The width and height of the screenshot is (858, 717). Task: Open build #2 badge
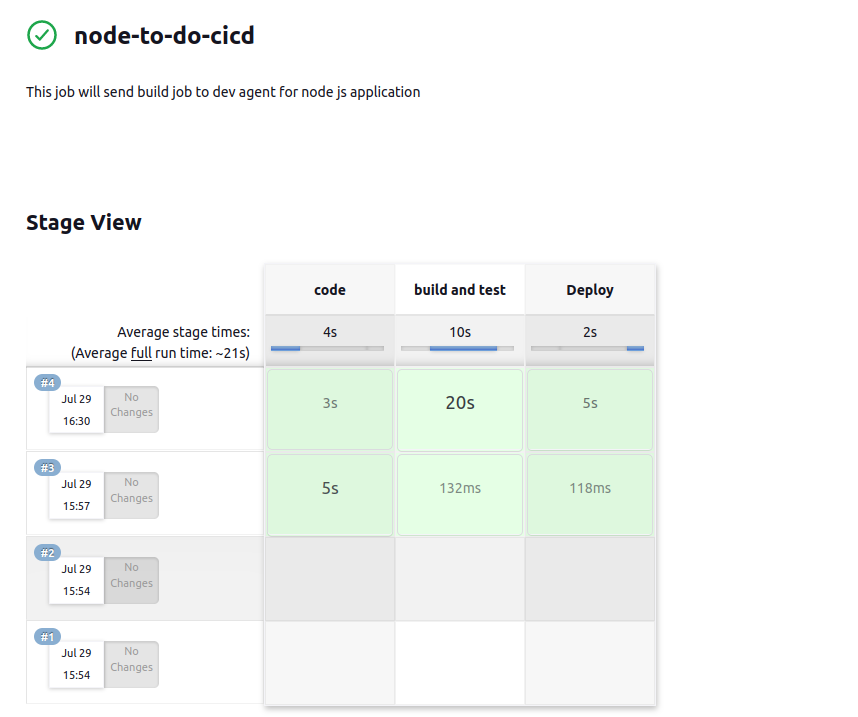coord(48,552)
